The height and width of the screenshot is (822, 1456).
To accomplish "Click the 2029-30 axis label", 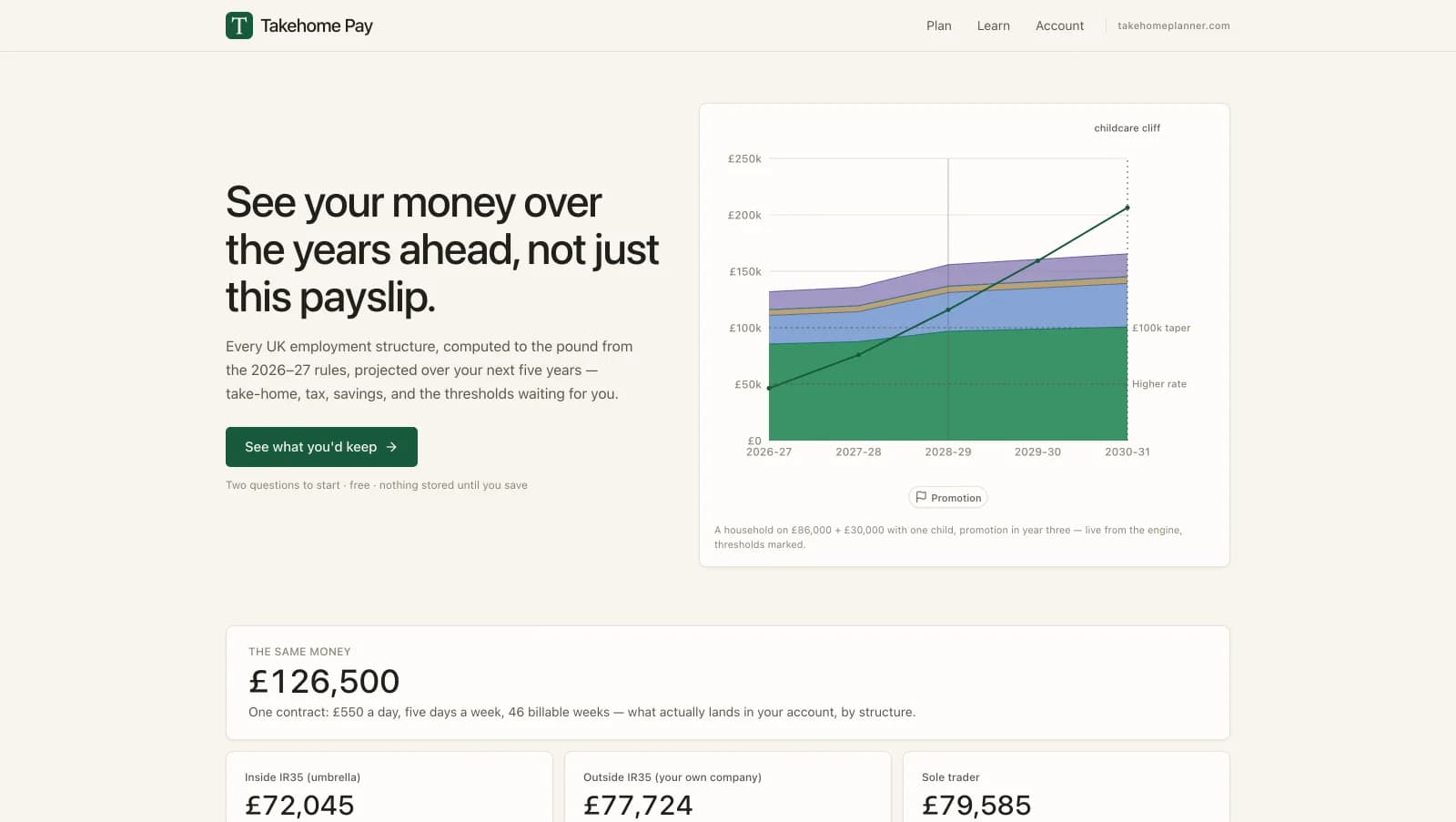I will (x=1037, y=452).
